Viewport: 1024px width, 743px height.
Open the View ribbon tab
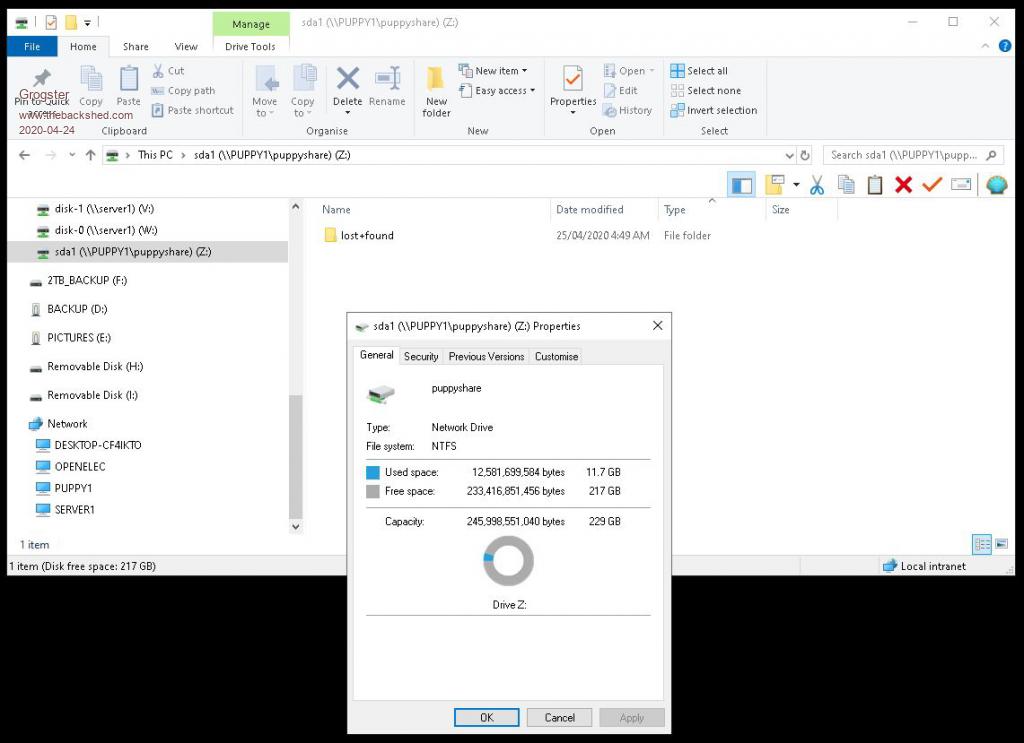(x=186, y=46)
